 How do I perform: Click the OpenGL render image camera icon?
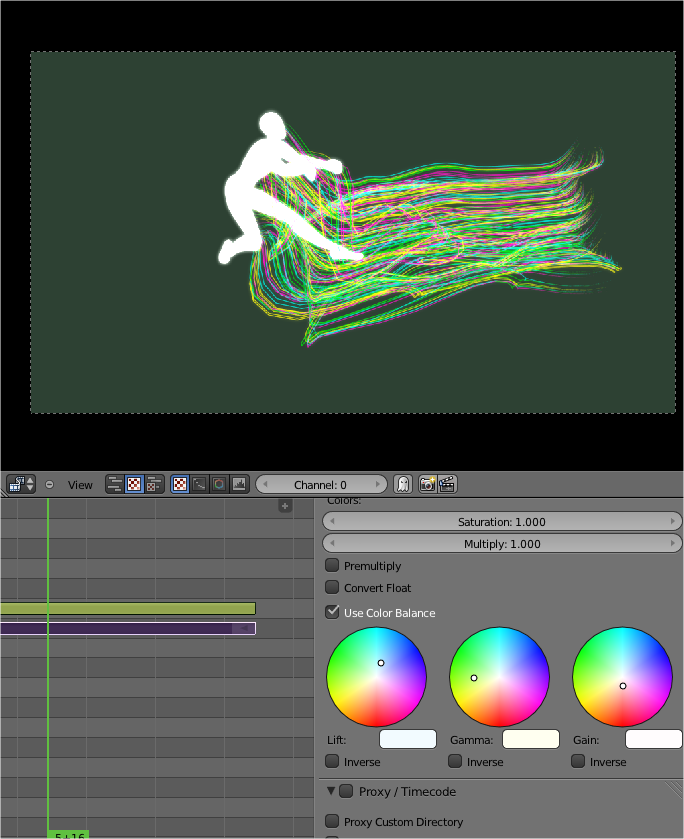tap(427, 484)
